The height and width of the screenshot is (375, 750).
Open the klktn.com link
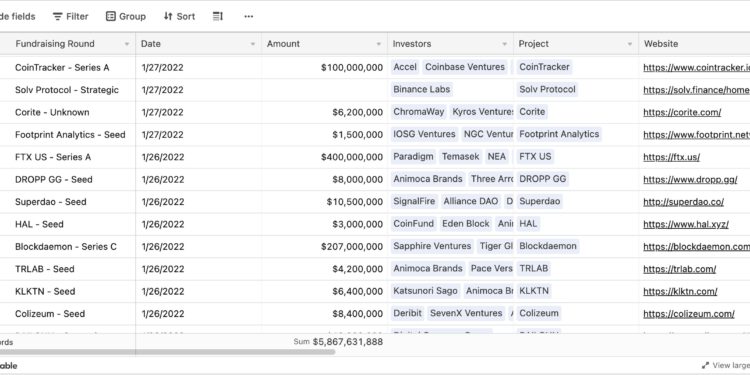coord(680,291)
